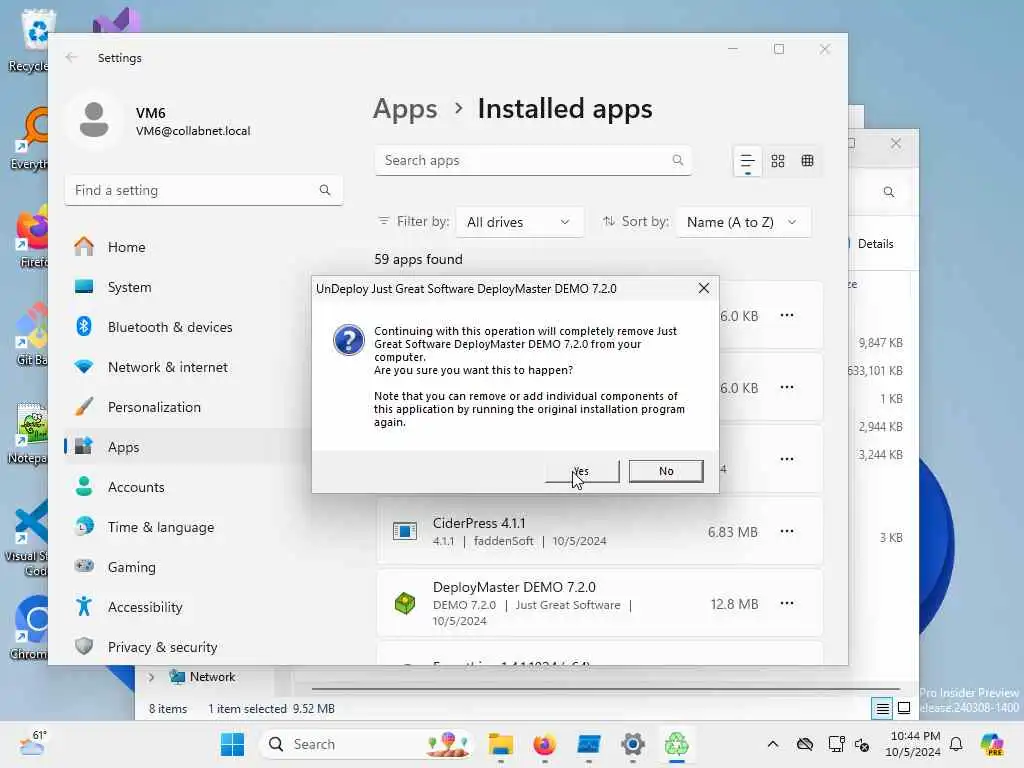The image size is (1024, 768).
Task: Open the Everything desktop shortcut
Action: point(29,138)
